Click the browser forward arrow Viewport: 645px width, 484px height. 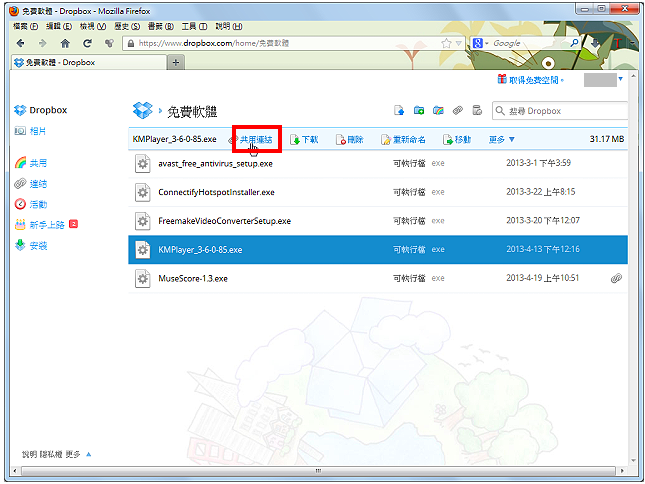coord(42,43)
